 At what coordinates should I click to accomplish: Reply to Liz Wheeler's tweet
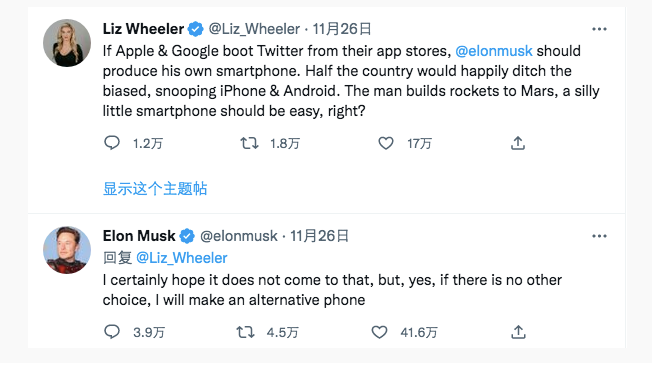pos(112,143)
